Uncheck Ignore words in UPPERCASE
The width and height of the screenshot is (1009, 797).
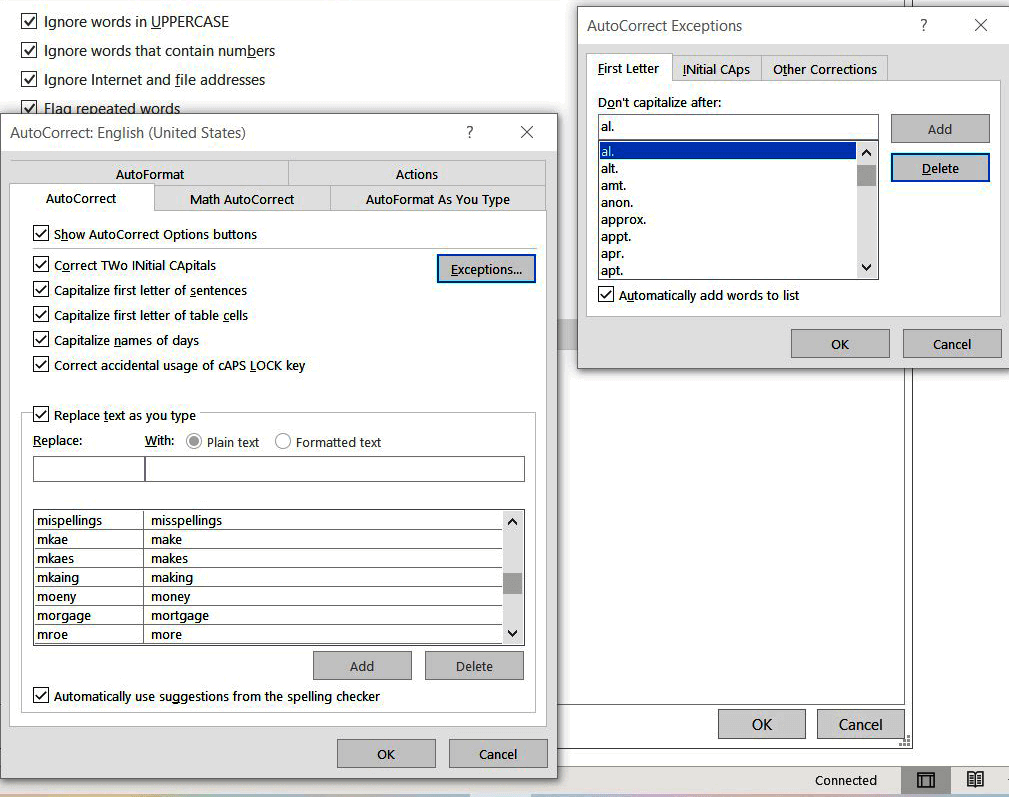tap(28, 21)
